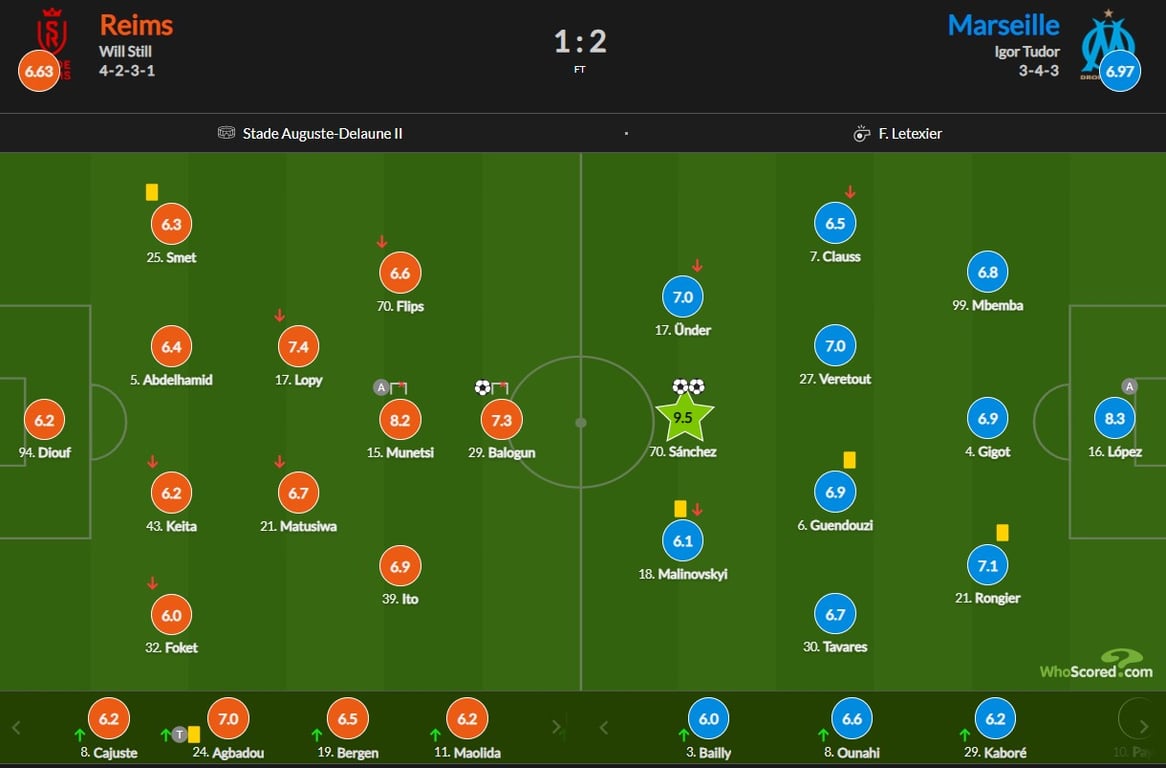Open the Reims team name link
Screen dimensions: 1166x768
[136, 25]
